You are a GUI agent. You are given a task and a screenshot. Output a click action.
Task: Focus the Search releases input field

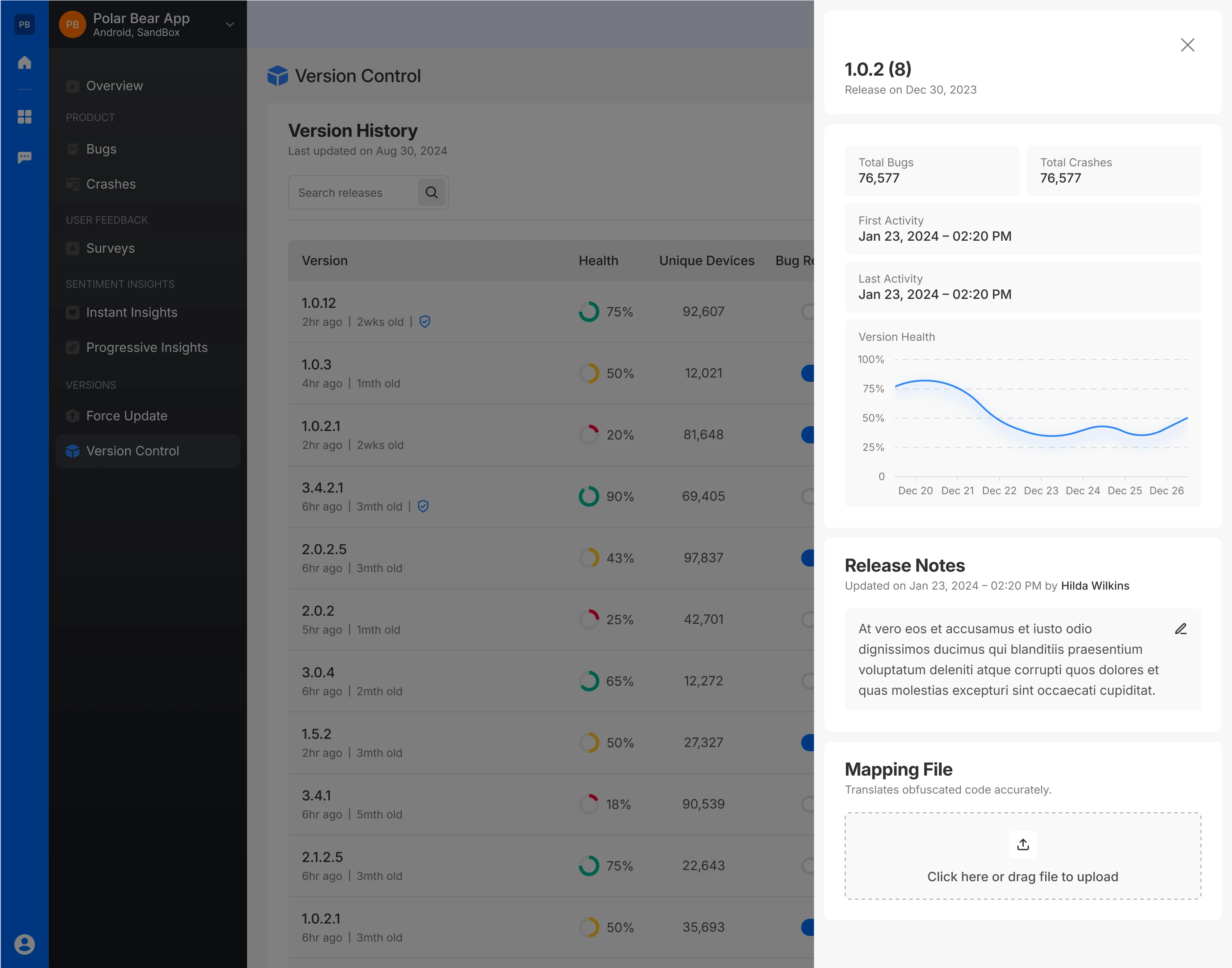click(x=352, y=193)
